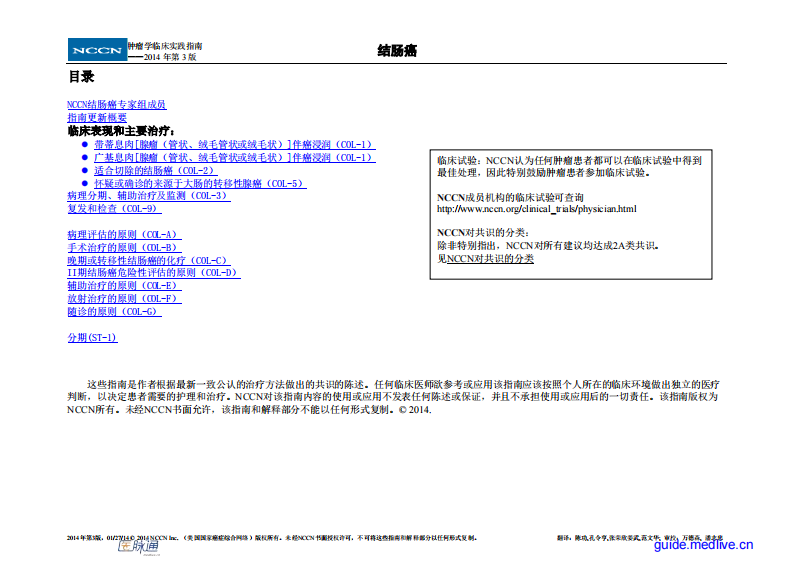Open 适合切除的结肠癌 (COL-2) link

(x=156, y=170)
